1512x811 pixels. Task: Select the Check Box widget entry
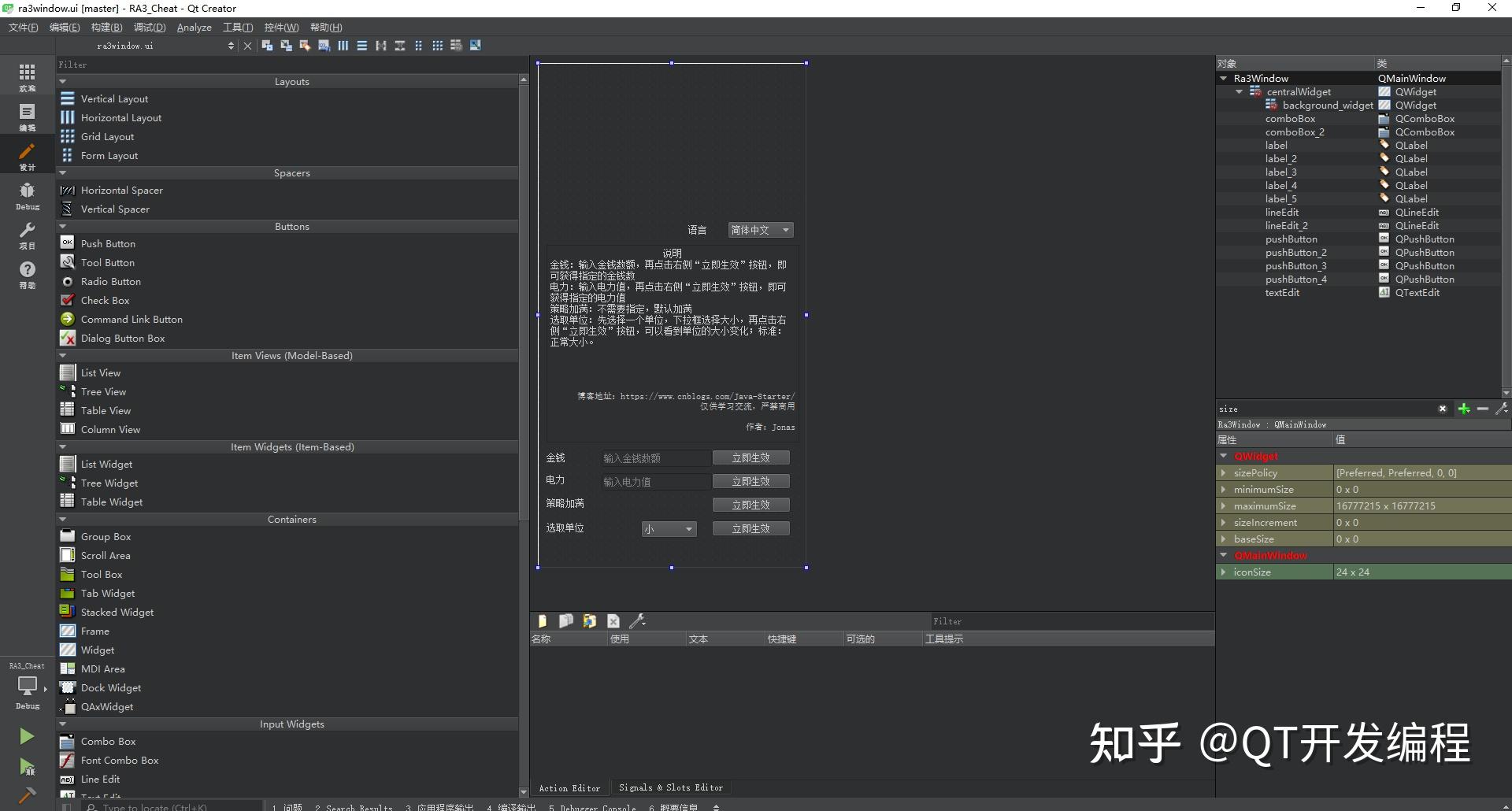pos(105,300)
